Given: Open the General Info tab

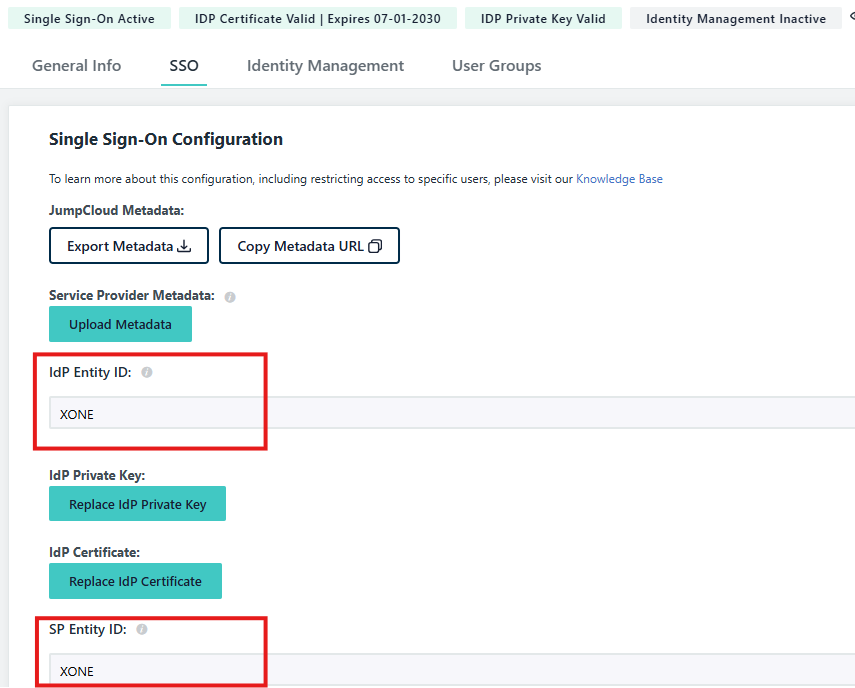Looking at the screenshot, I should tap(76, 66).
